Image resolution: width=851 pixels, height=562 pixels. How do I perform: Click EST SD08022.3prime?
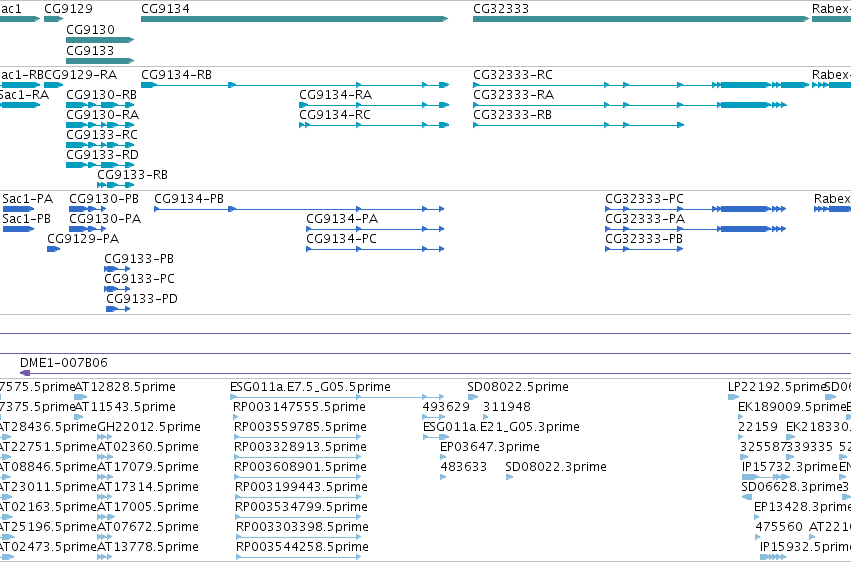pyautogui.click(x=556, y=468)
